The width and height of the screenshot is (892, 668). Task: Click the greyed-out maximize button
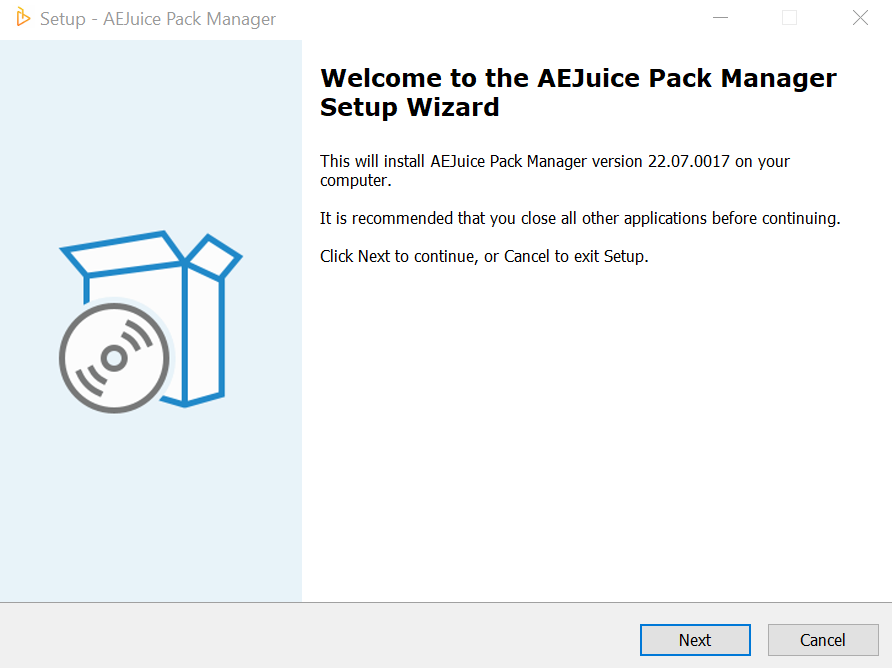click(x=790, y=18)
